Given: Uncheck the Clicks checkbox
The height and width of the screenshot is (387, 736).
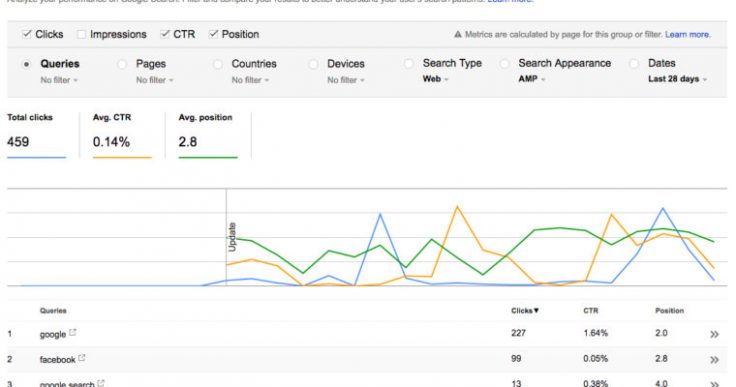Looking at the screenshot, I should [27, 34].
